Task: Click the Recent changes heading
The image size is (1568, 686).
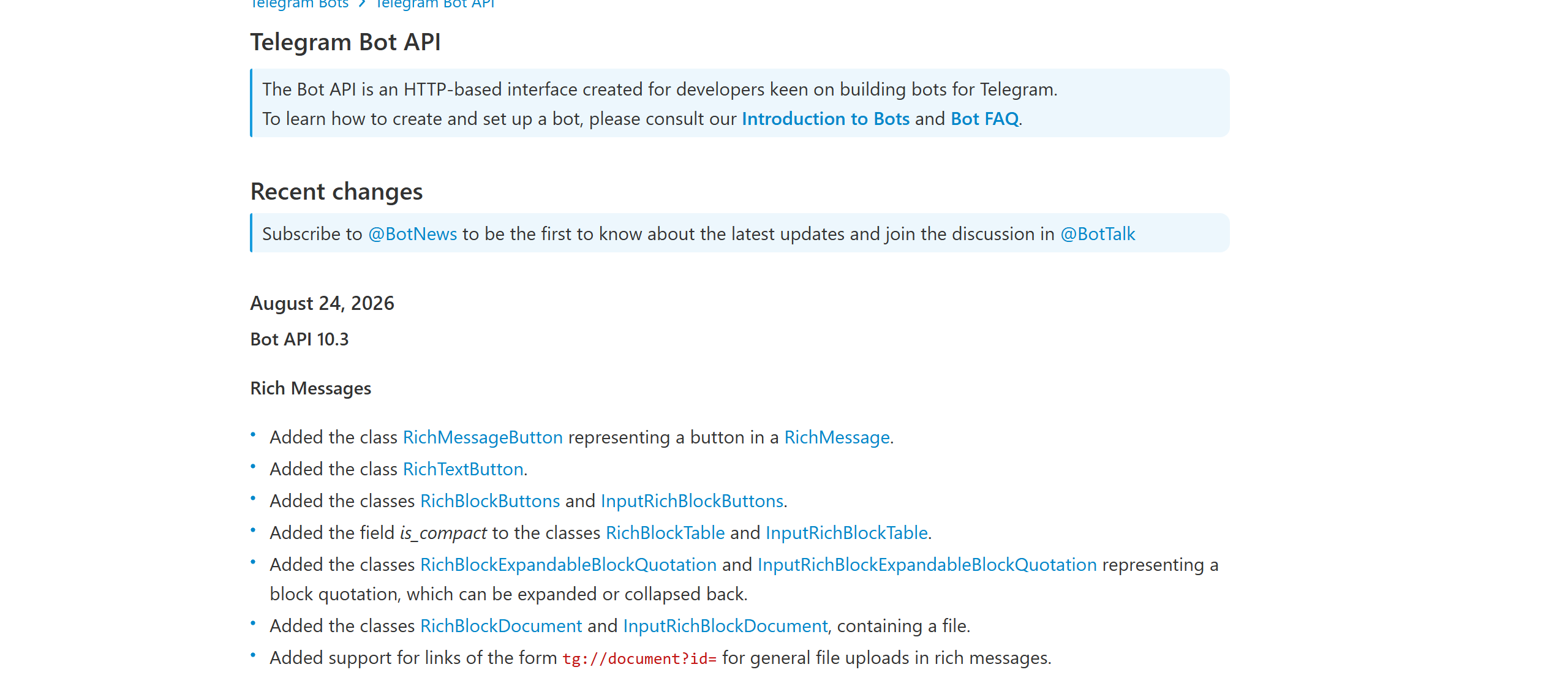Action: tap(336, 192)
